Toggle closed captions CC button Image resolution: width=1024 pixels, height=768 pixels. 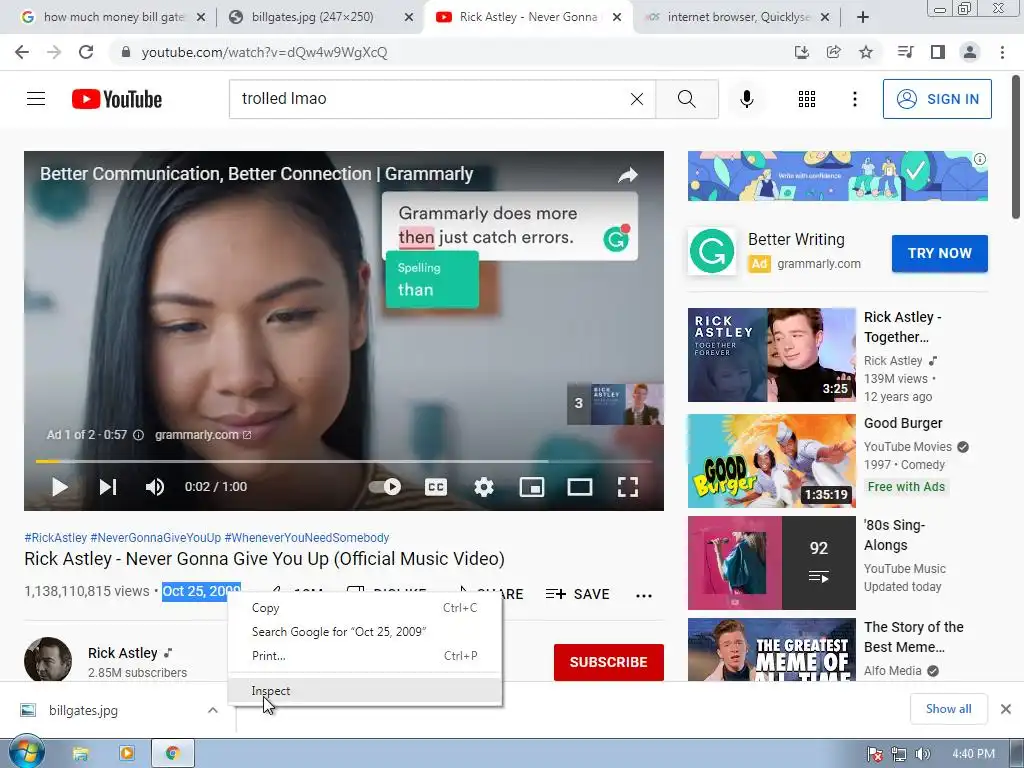pyautogui.click(x=436, y=487)
